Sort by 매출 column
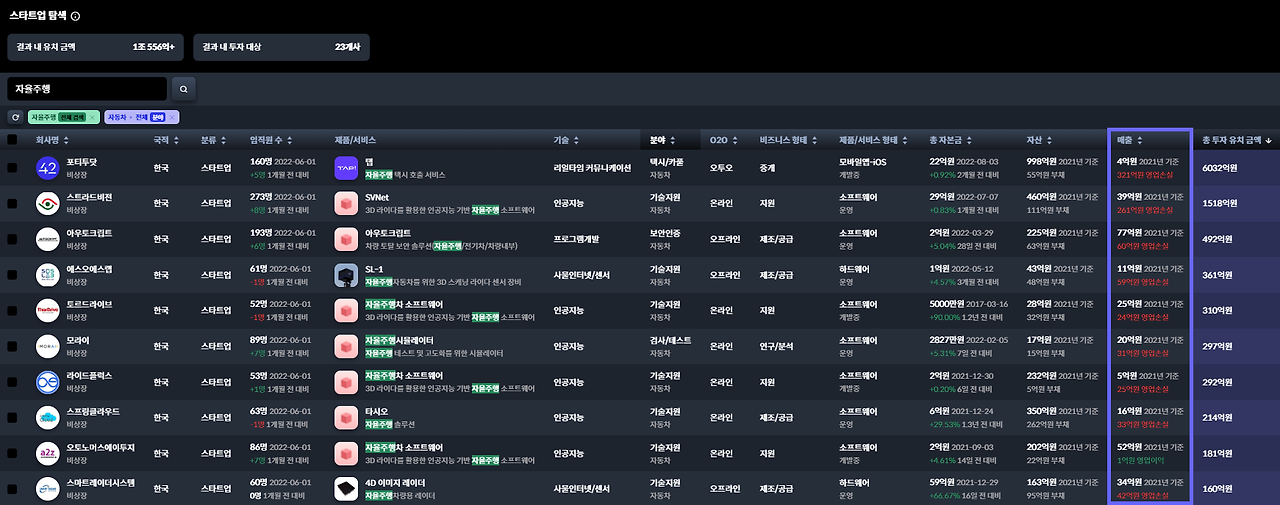1280x505 pixels. click(x=1130, y=140)
